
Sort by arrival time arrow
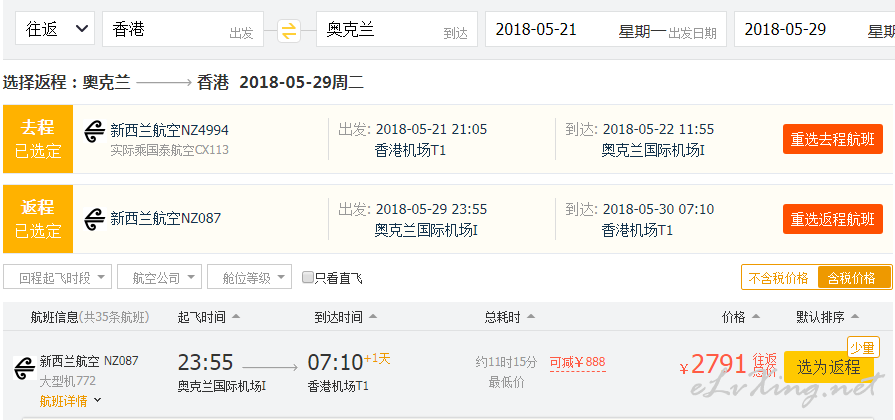coord(373,317)
